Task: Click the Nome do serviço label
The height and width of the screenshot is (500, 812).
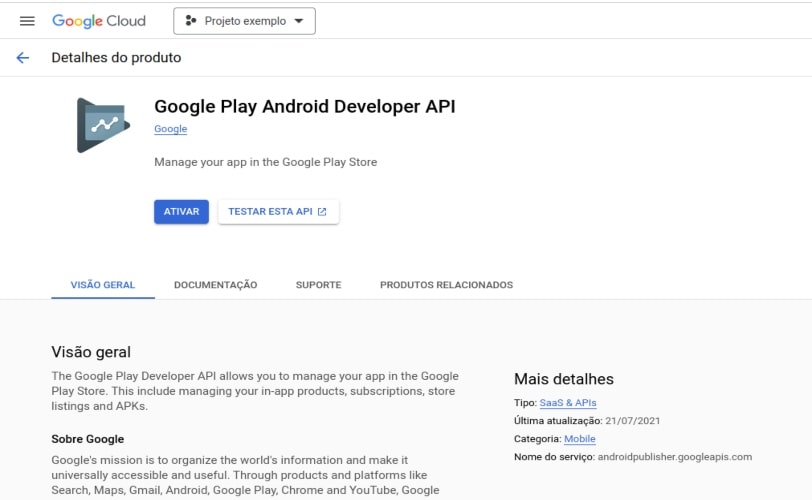Action: click(554, 457)
